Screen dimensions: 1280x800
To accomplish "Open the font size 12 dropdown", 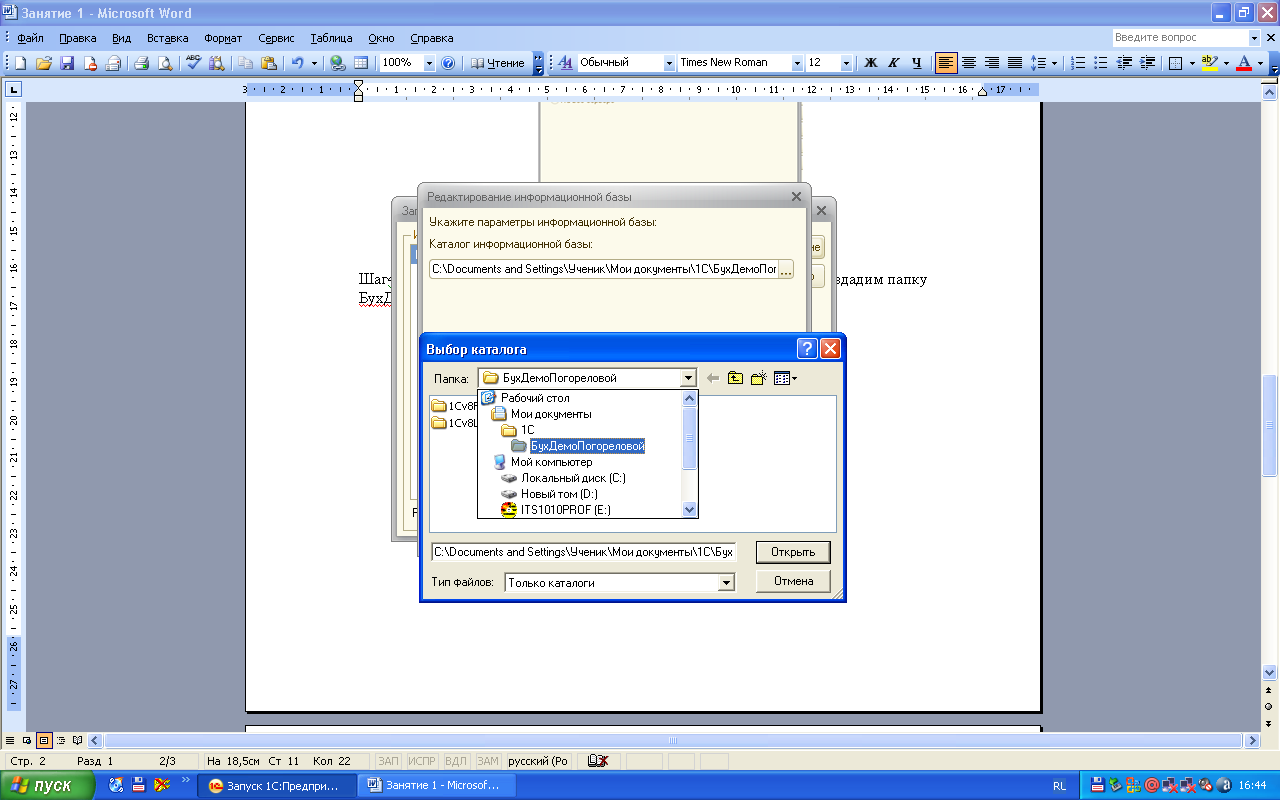I will click(846, 63).
